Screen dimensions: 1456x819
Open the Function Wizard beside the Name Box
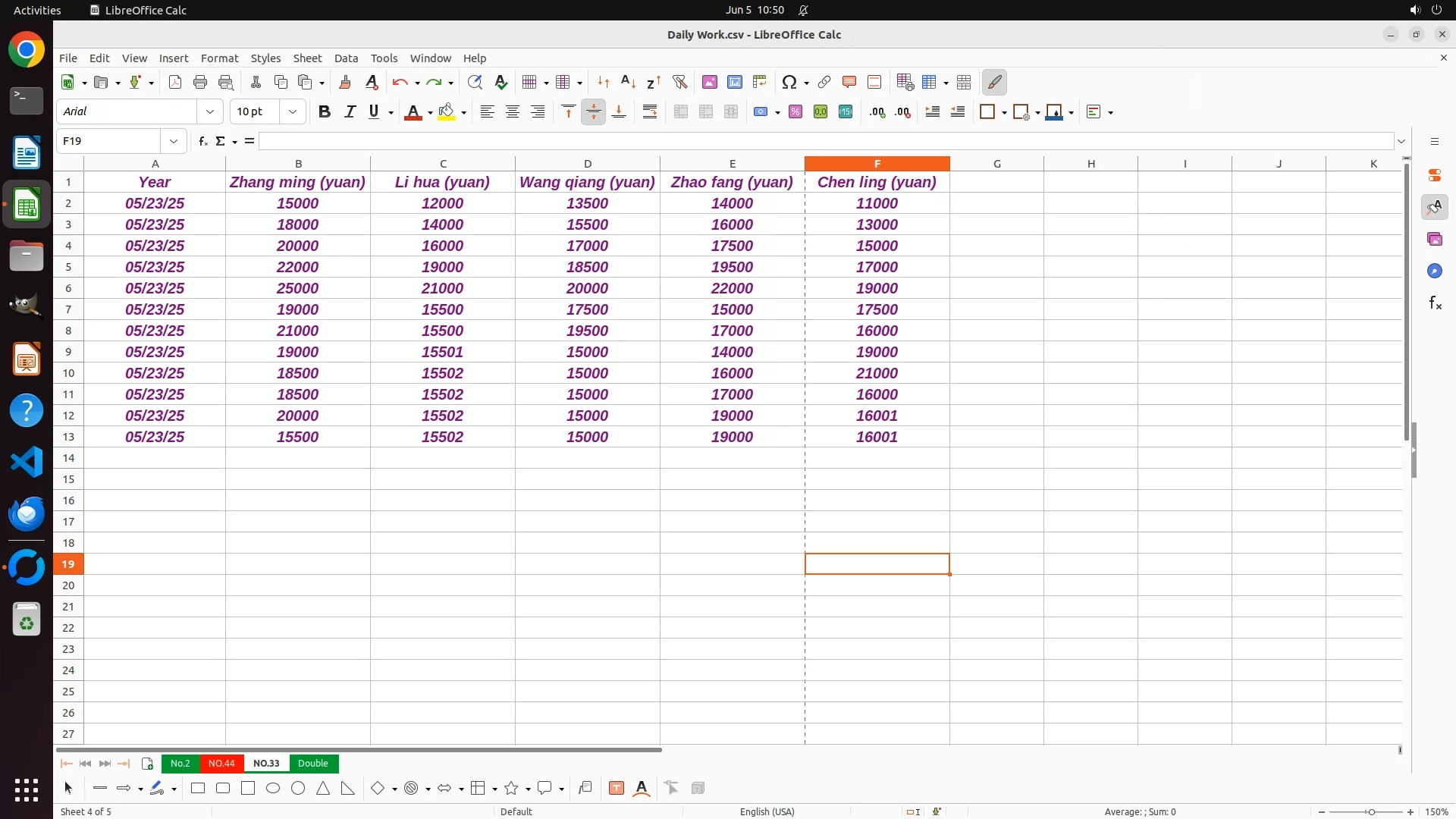coord(202,141)
